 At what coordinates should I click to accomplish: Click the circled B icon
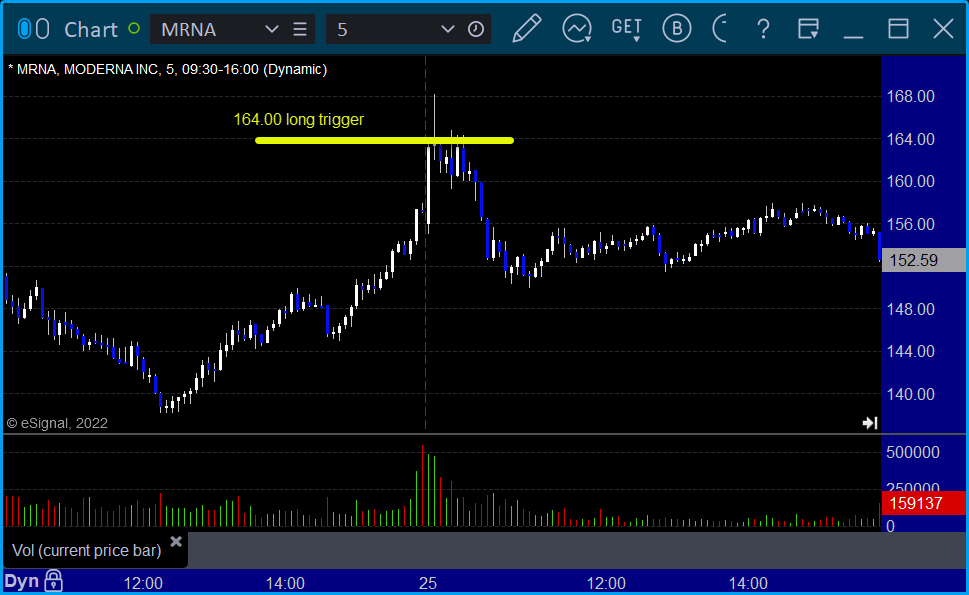point(677,29)
